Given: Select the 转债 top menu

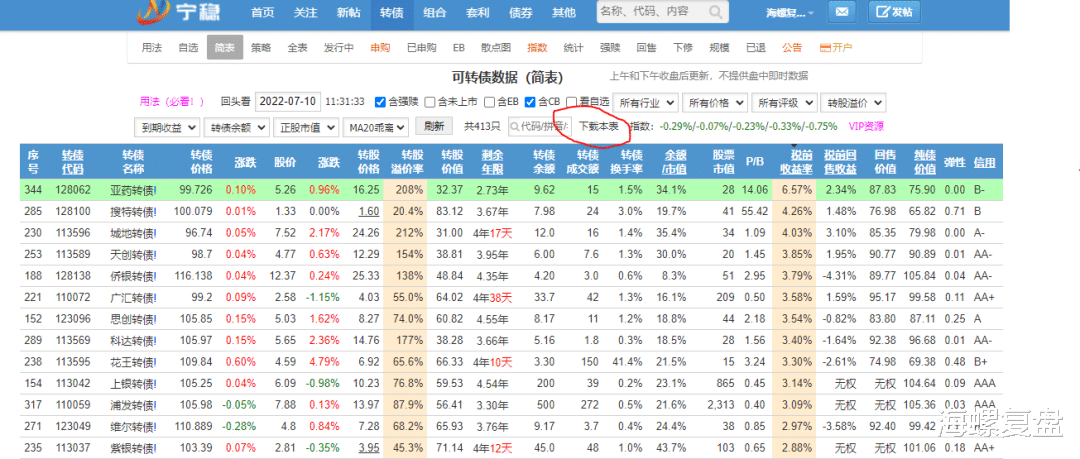Looking at the screenshot, I should click(x=392, y=12).
